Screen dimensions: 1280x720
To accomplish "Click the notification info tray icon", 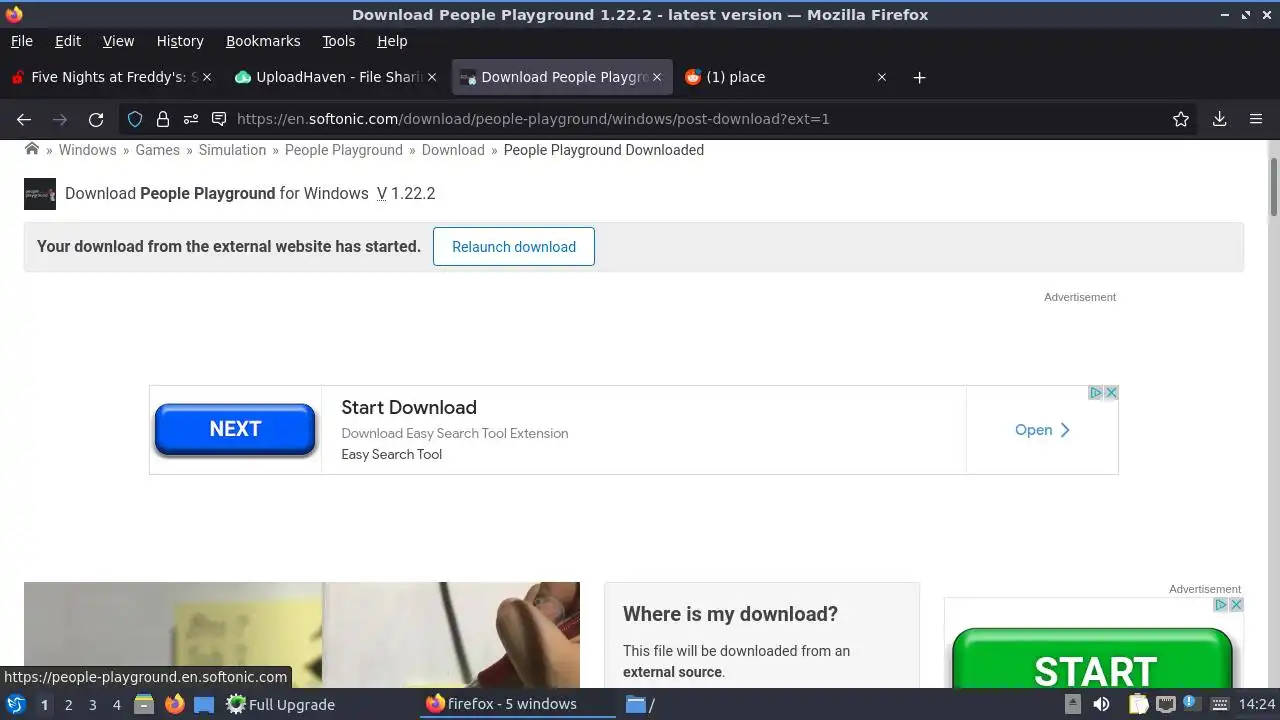I will click(x=1191, y=703).
